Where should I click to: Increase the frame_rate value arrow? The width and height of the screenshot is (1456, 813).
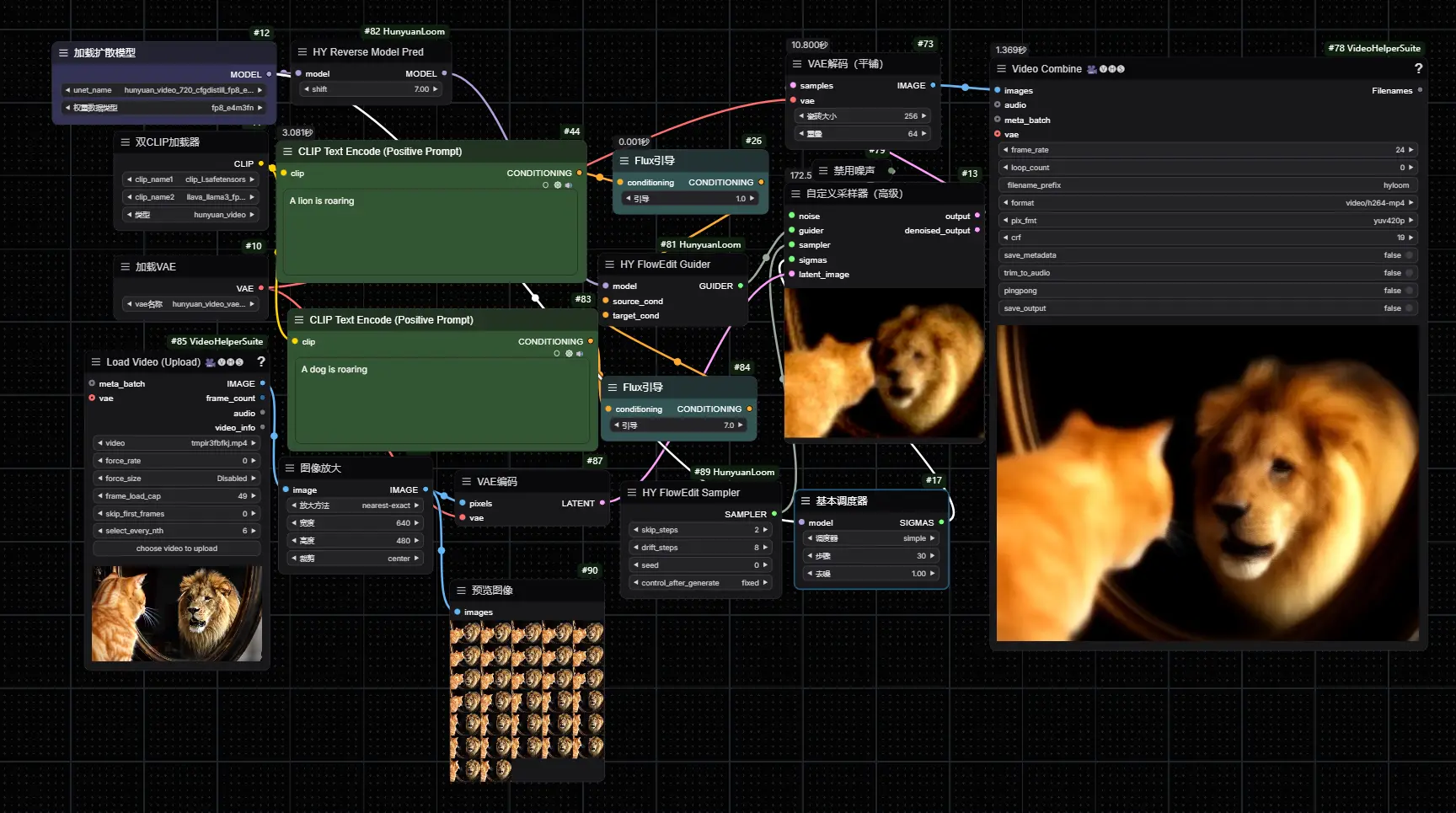coord(1411,150)
